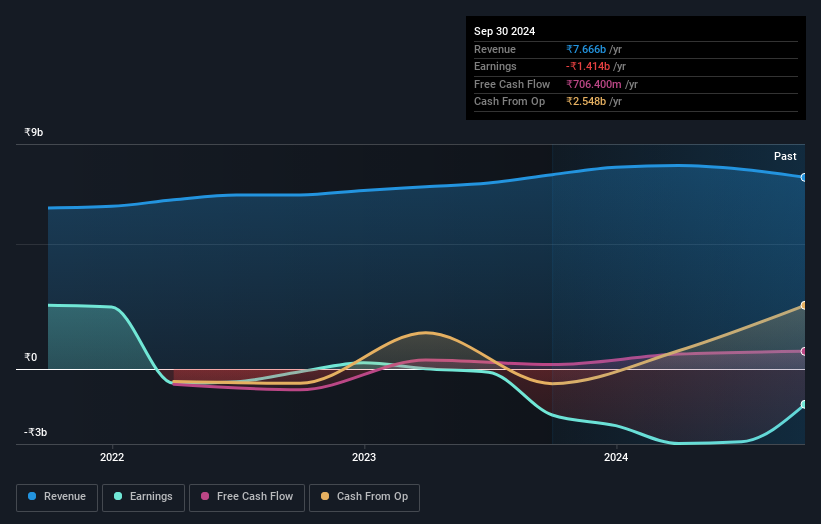Click the -₹3b y-axis label
Viewport: 821px width, 524px height.
click(x=35, y=432)
